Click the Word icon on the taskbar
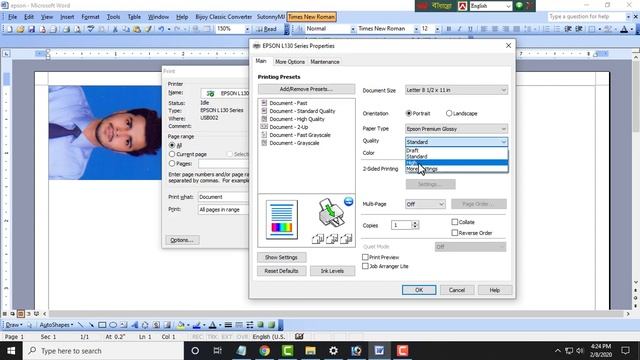640x360 pixels. pyautogui.click(x=379, y=351)
